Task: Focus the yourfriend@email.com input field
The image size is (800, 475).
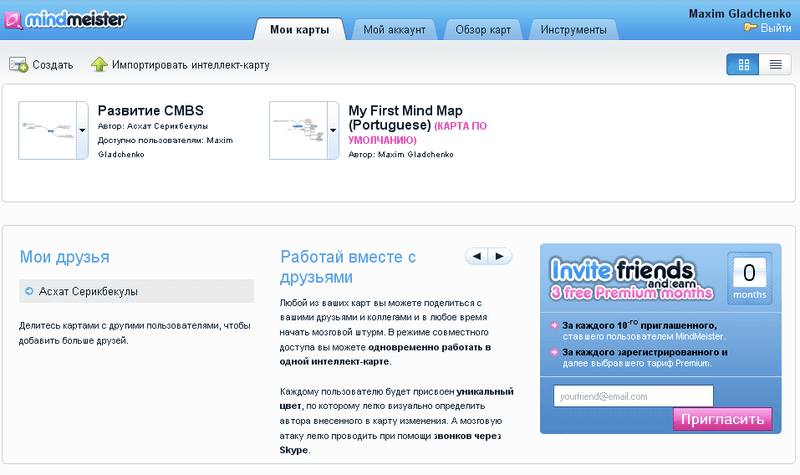Action: click(x=633, y=396)
